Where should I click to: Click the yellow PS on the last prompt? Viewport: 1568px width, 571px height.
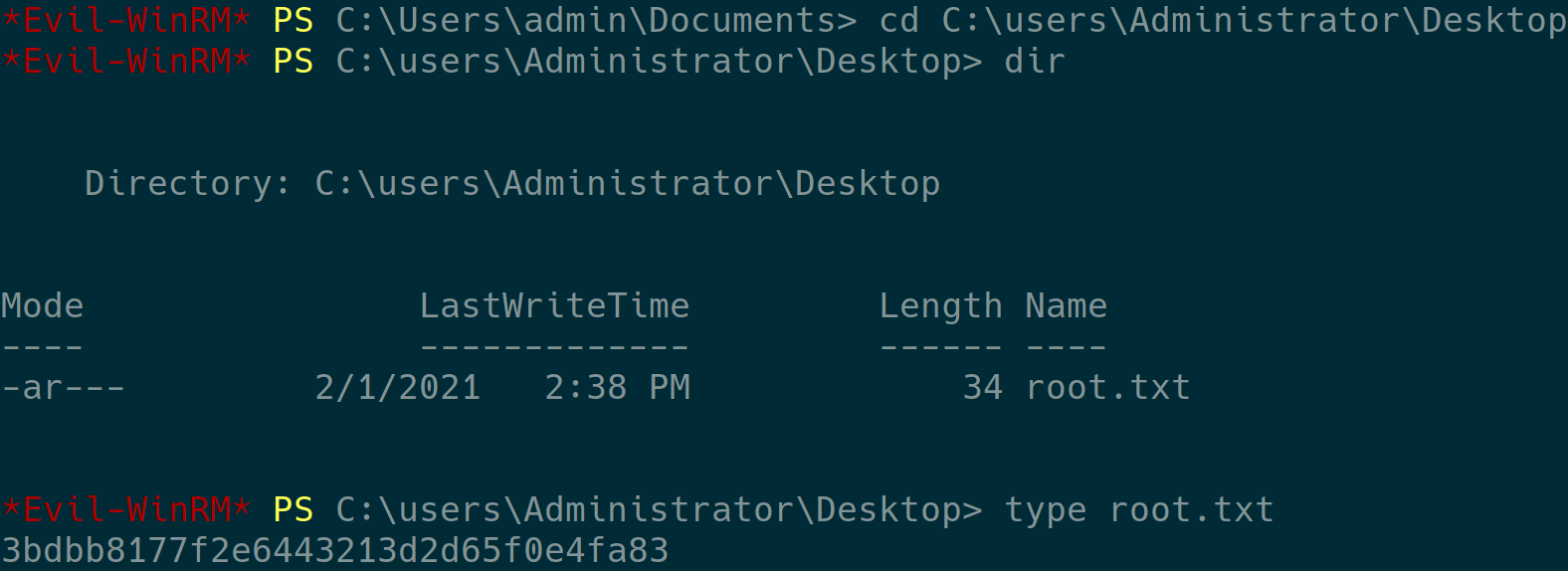(x=294, y=510)
